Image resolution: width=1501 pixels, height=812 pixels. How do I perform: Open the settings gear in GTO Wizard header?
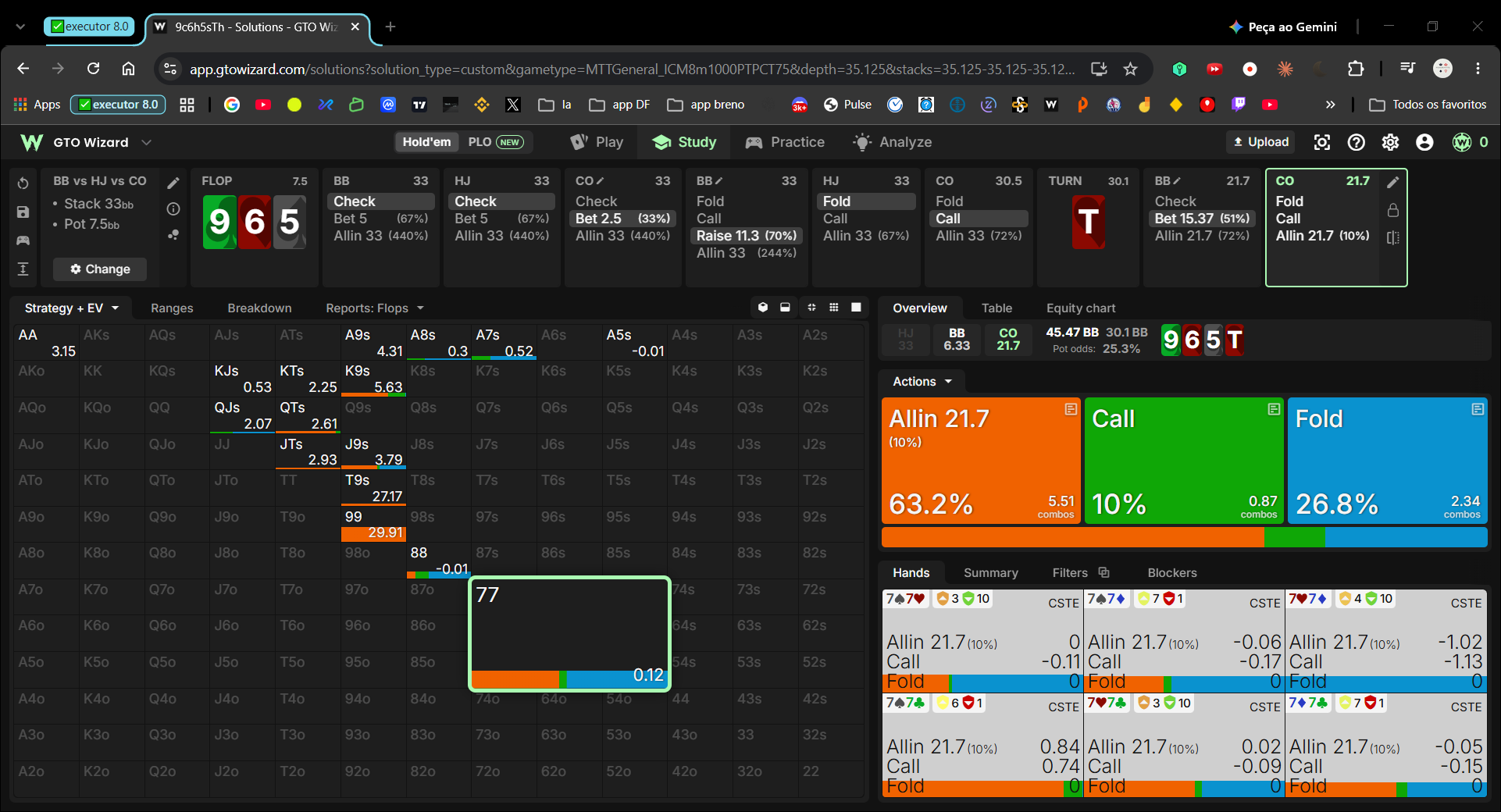pyautogui.click(x=1391, y=142)
